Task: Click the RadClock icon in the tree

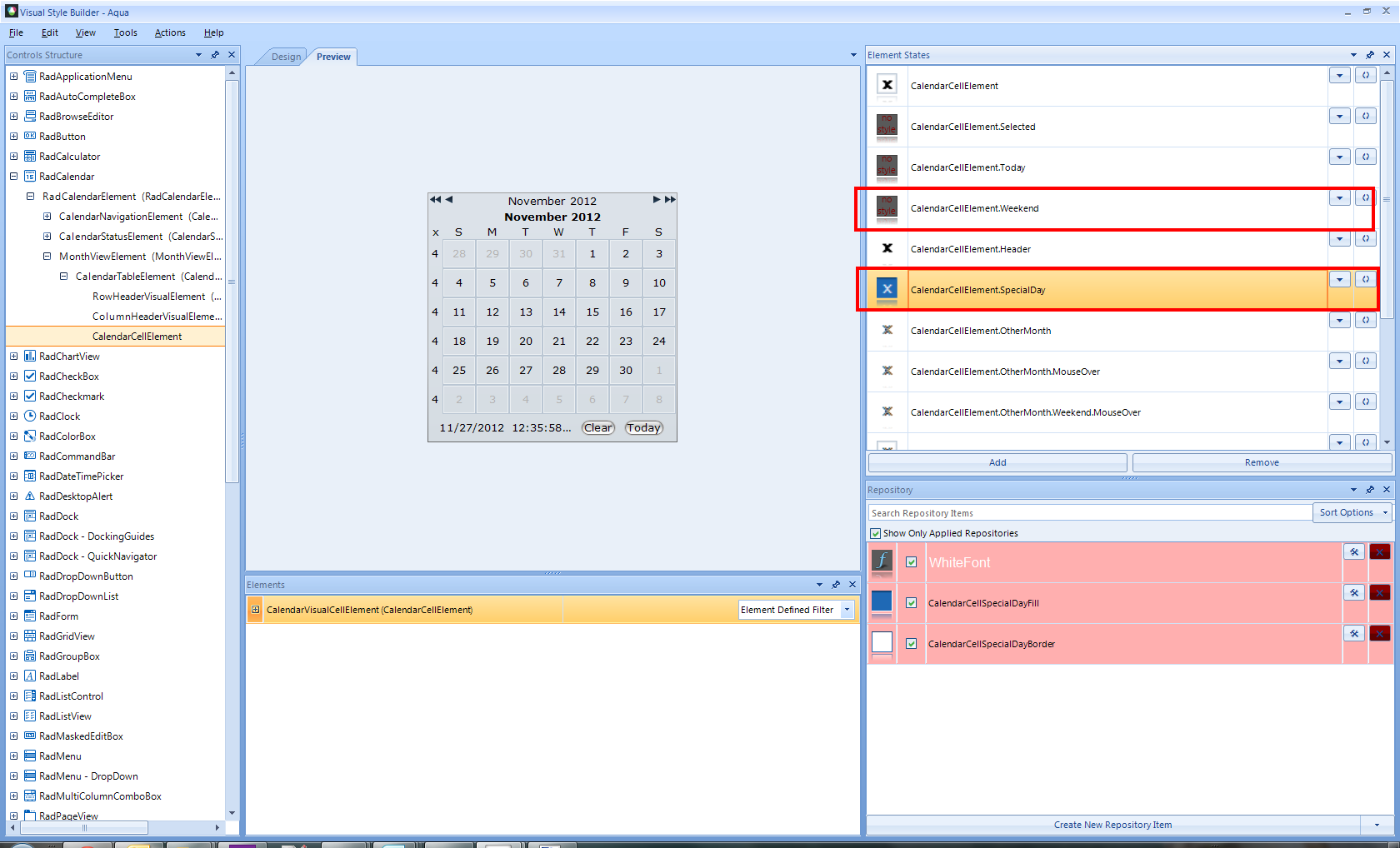Action: tap(30, 416)
